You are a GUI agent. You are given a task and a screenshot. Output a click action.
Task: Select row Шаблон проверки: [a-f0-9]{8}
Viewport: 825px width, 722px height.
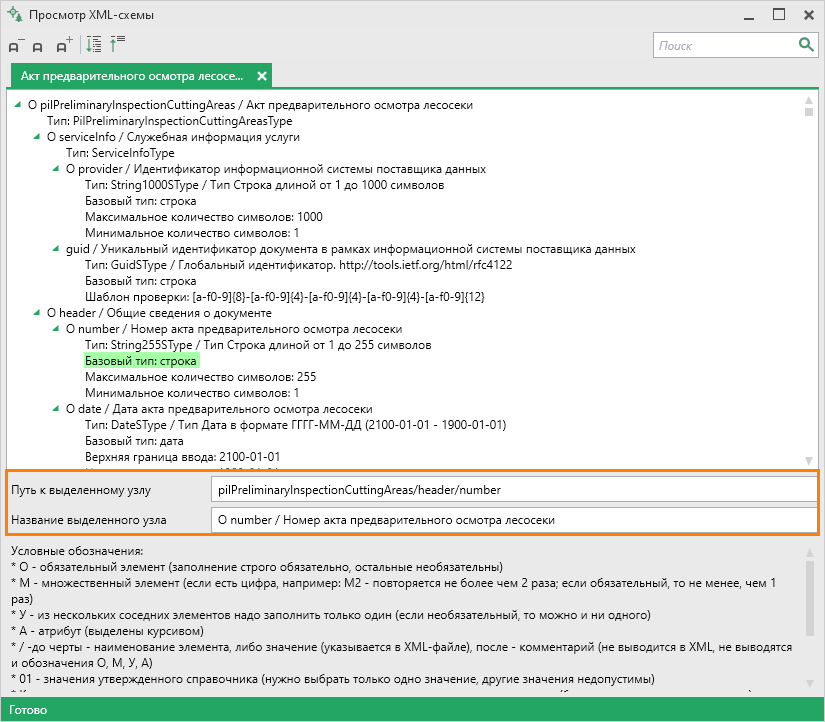(x=285, y=297)
